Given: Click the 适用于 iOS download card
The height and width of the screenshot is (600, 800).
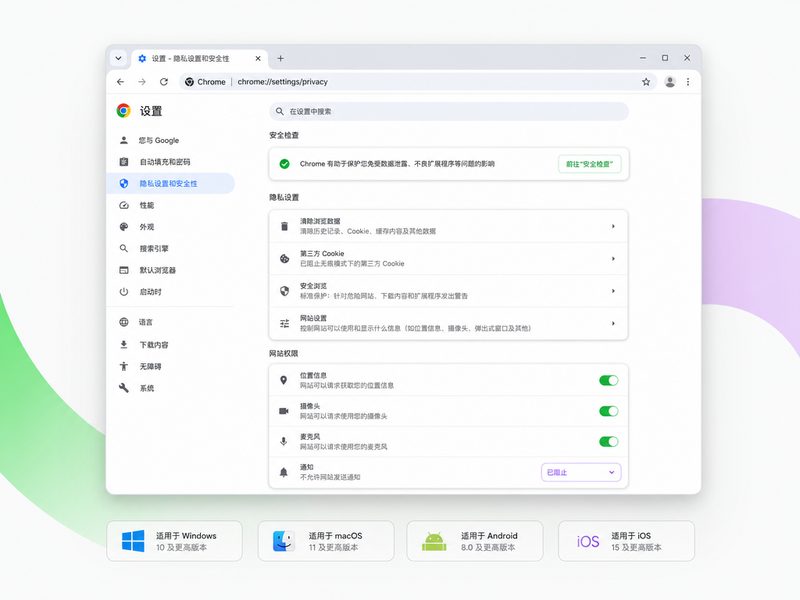Looking at the screenshot, I should click(x=627, y=541).
